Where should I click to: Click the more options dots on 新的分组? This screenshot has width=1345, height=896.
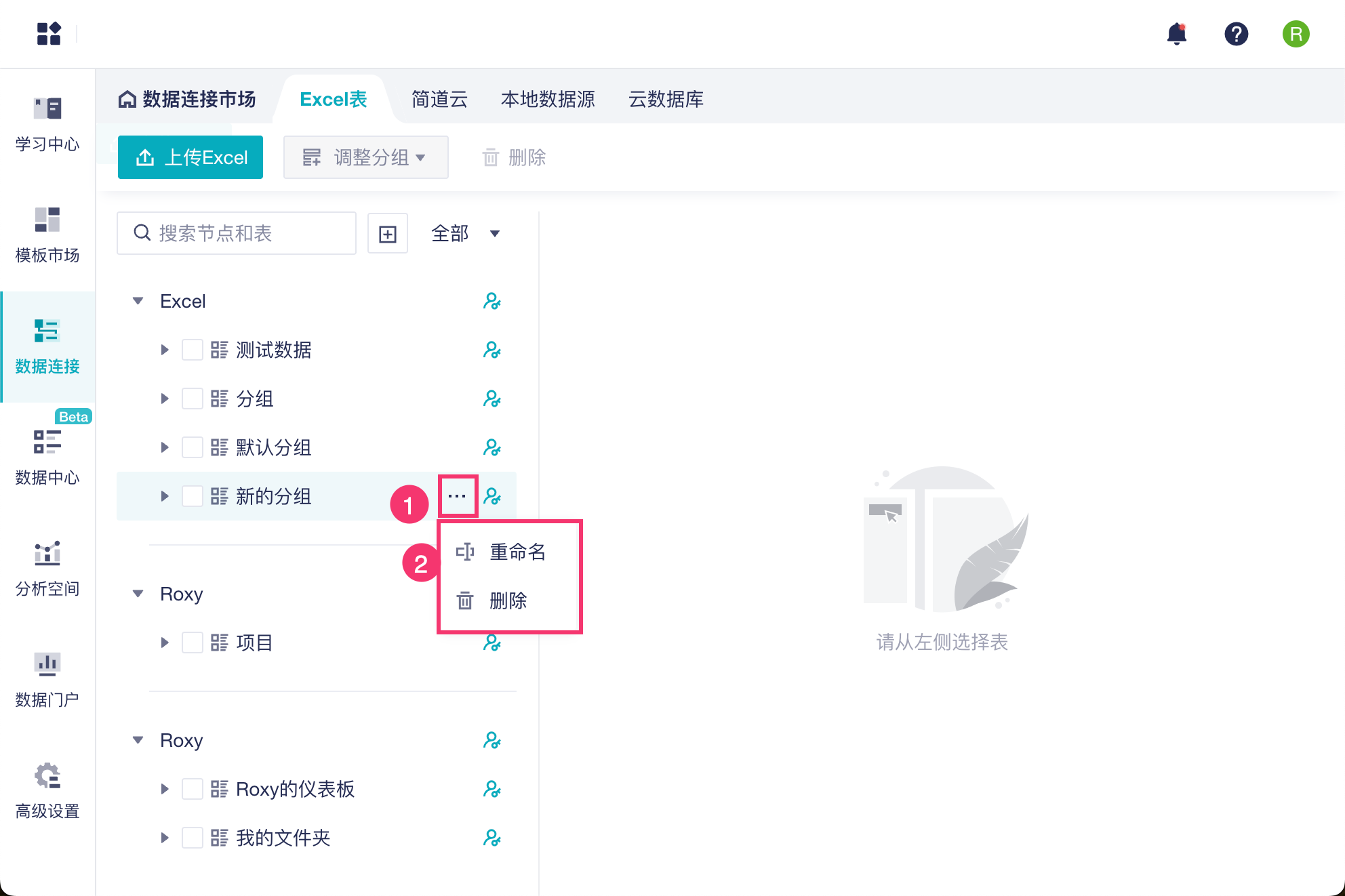pyautogui.click(x=458, y=496)
